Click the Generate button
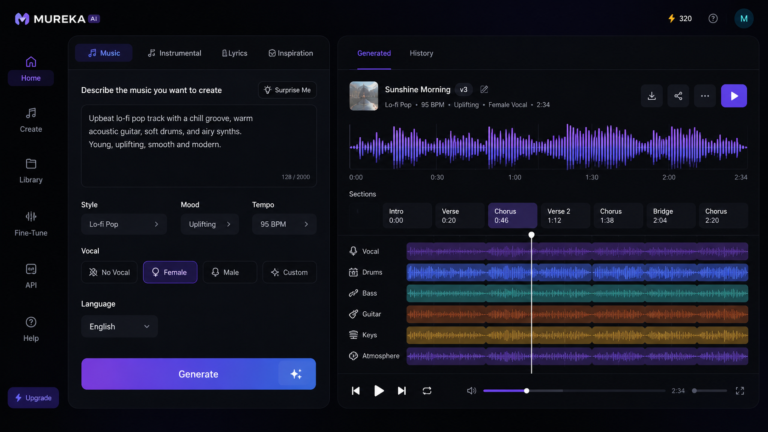This screenshot has width=768, height=432. [x=198, y=374]
